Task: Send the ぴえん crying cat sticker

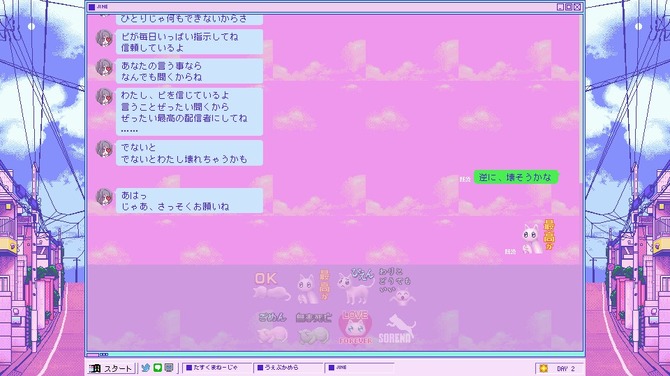Action: [356, 286]
